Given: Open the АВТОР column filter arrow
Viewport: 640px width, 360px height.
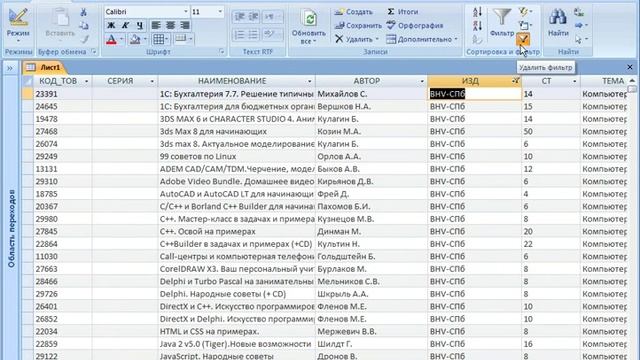Looking at the screenshot, I should coord(422,81).
